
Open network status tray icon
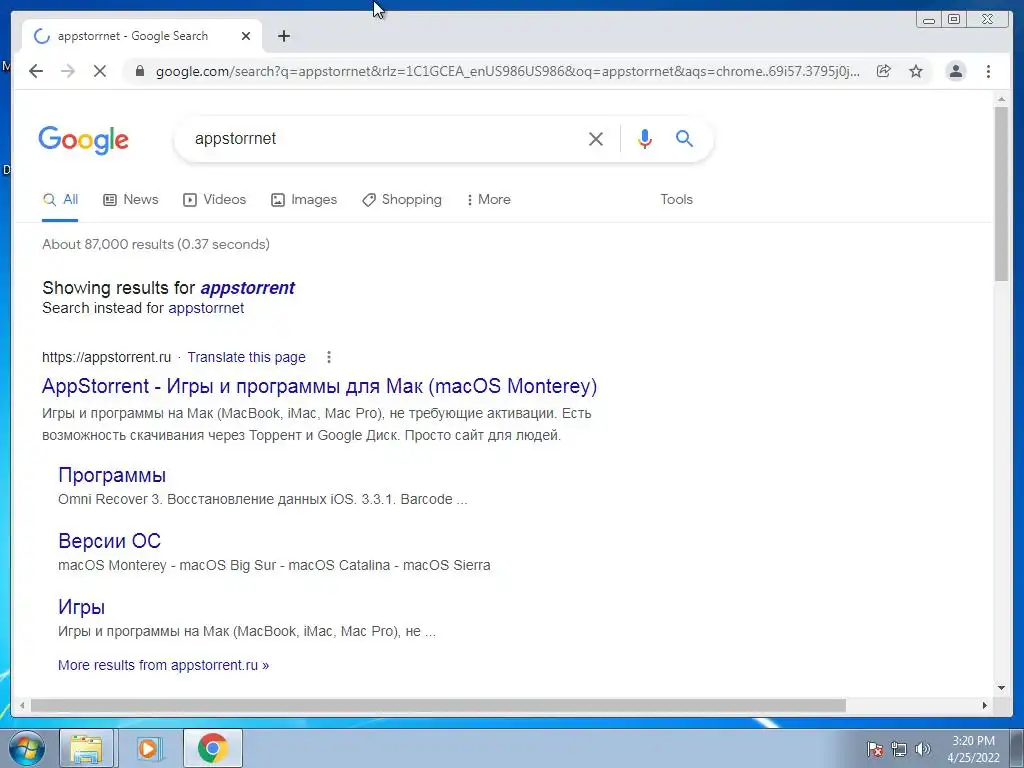click(x=899, y=749)
